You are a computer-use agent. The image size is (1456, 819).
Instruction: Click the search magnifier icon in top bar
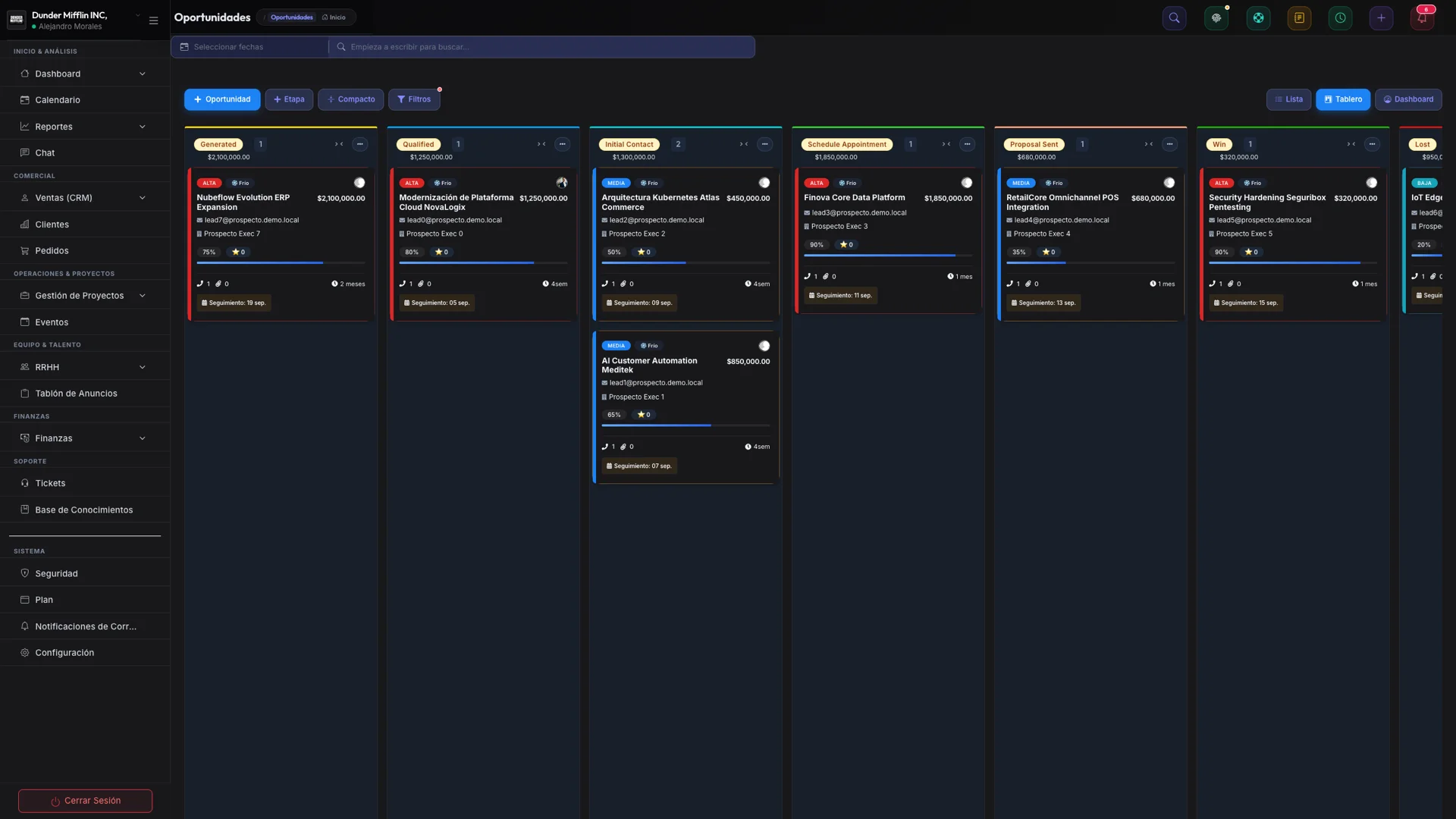coord(1174,18)
